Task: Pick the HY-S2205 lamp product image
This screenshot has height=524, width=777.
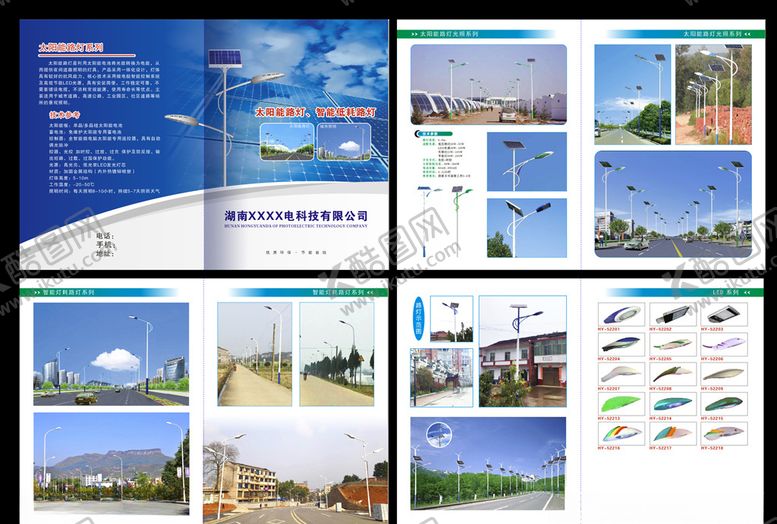Action: 671,344
